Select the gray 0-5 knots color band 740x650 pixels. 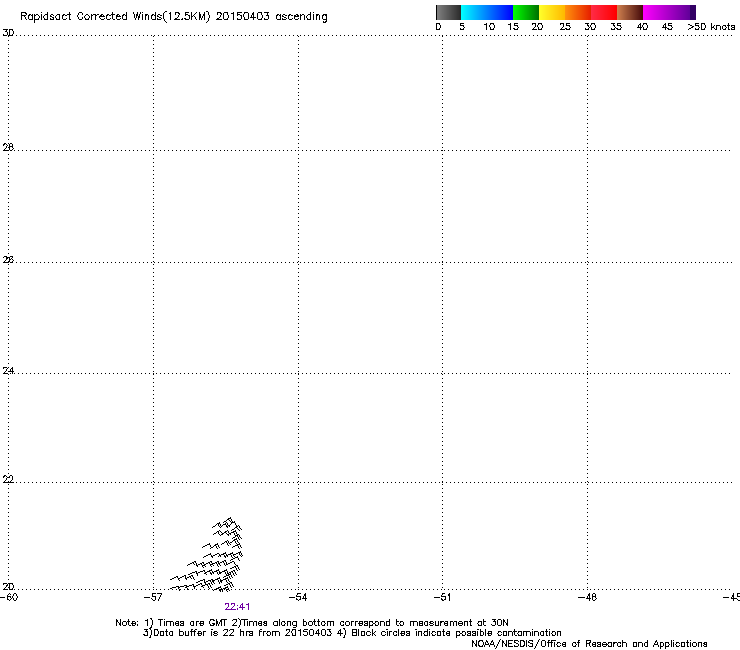[x=448, y=12]
